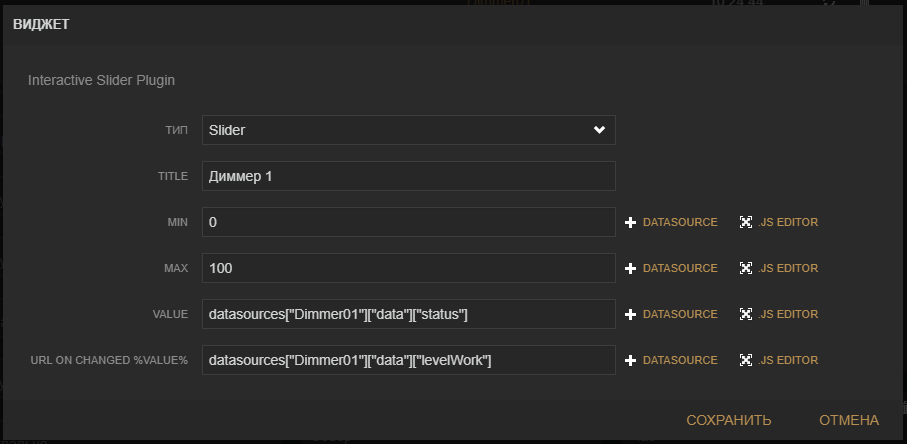907x444 pixels.
Task: Click the MIN input field showing 0
Action: click(x=408, y=222)
